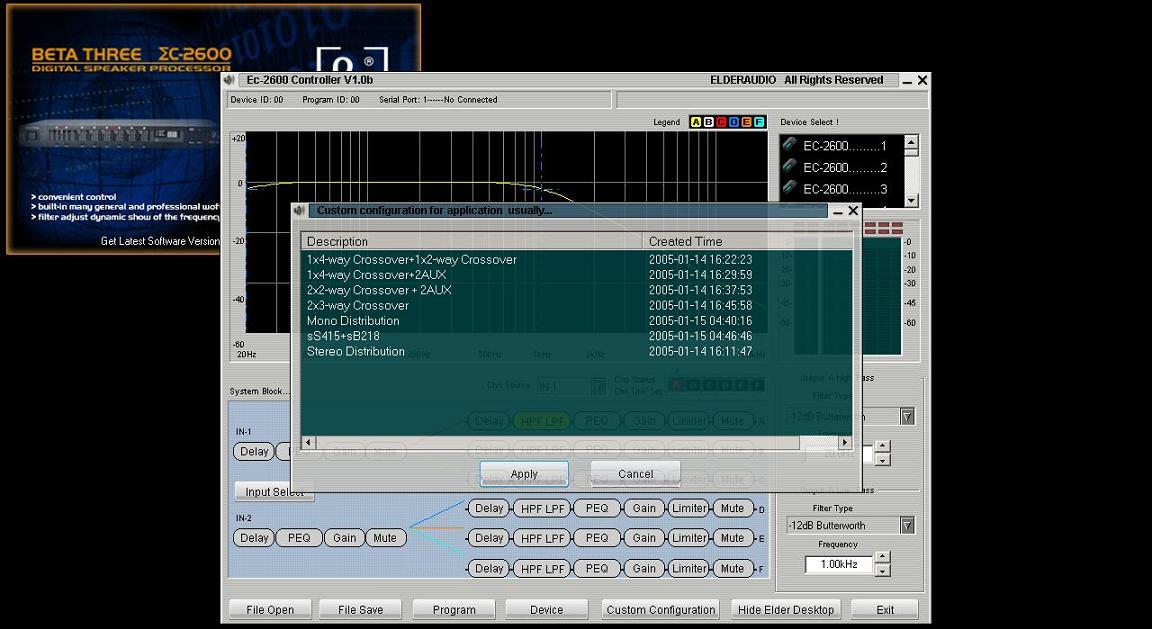
Task: Click the File Open button
Action: point(270,610)
